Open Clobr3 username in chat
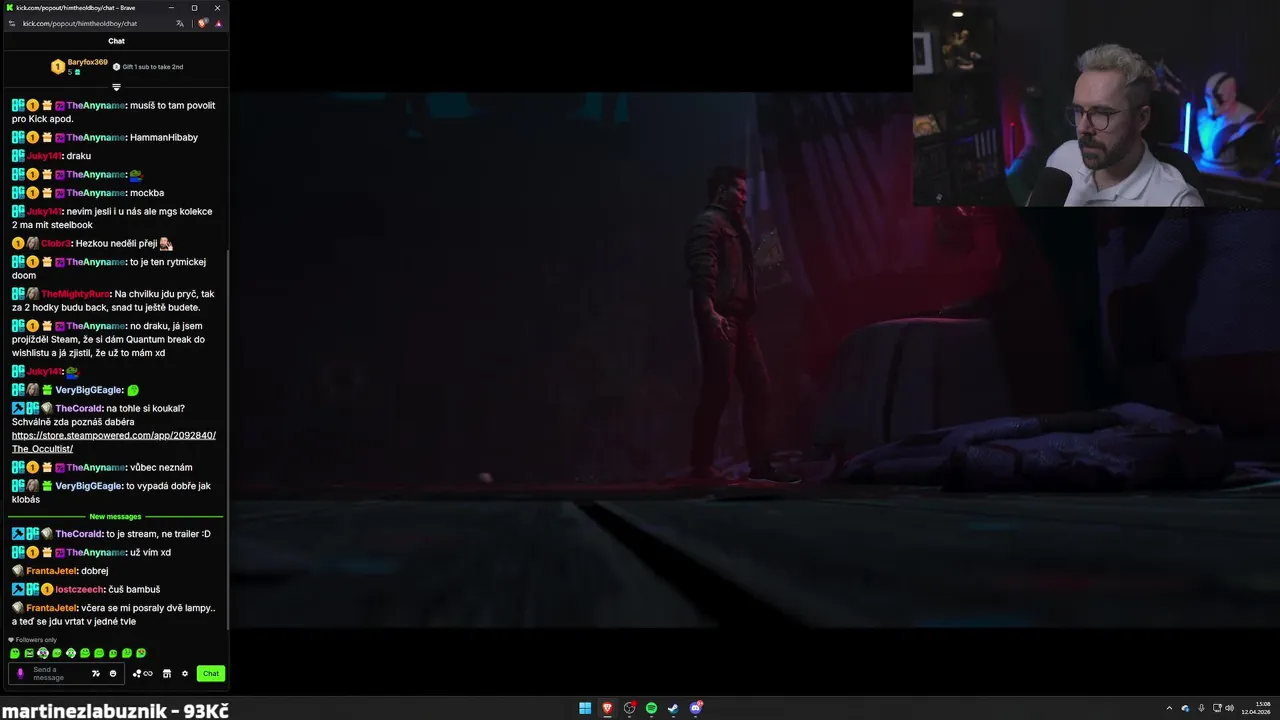 (56, 244)
